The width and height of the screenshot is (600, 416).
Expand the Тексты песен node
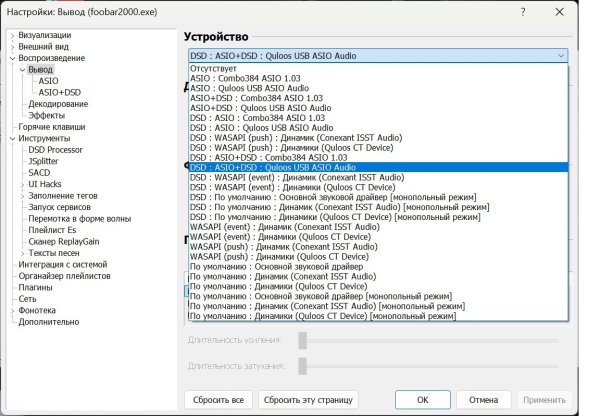tap(23, 254)
